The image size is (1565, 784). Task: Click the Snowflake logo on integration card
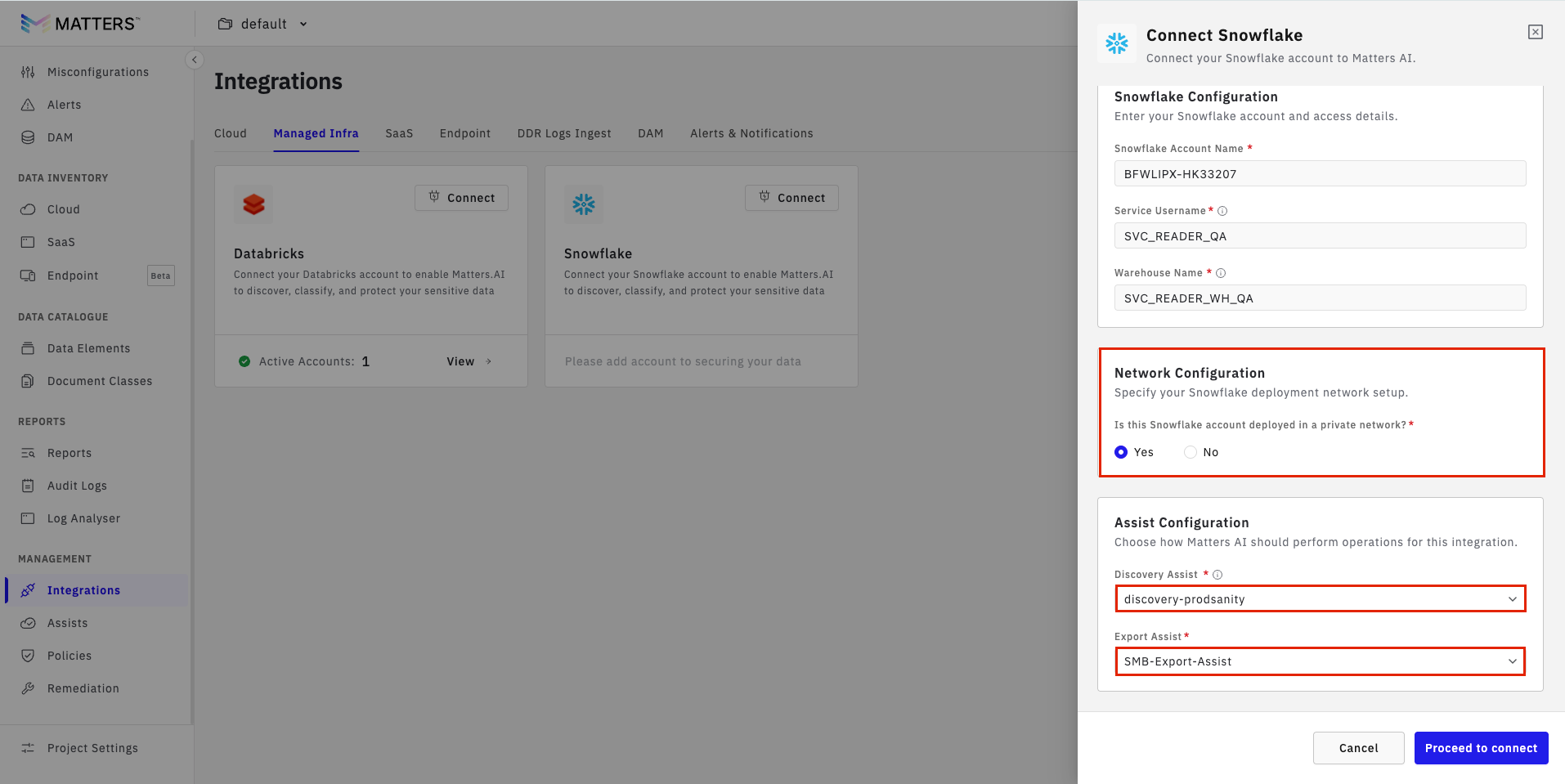584,204
